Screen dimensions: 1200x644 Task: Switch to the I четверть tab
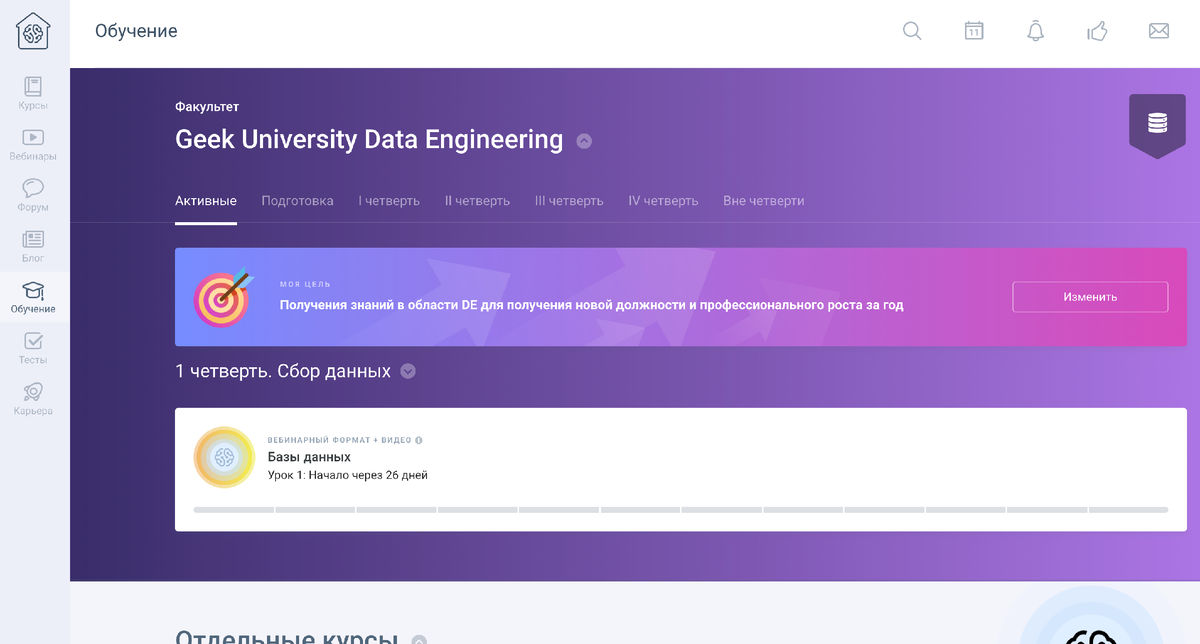389,201
